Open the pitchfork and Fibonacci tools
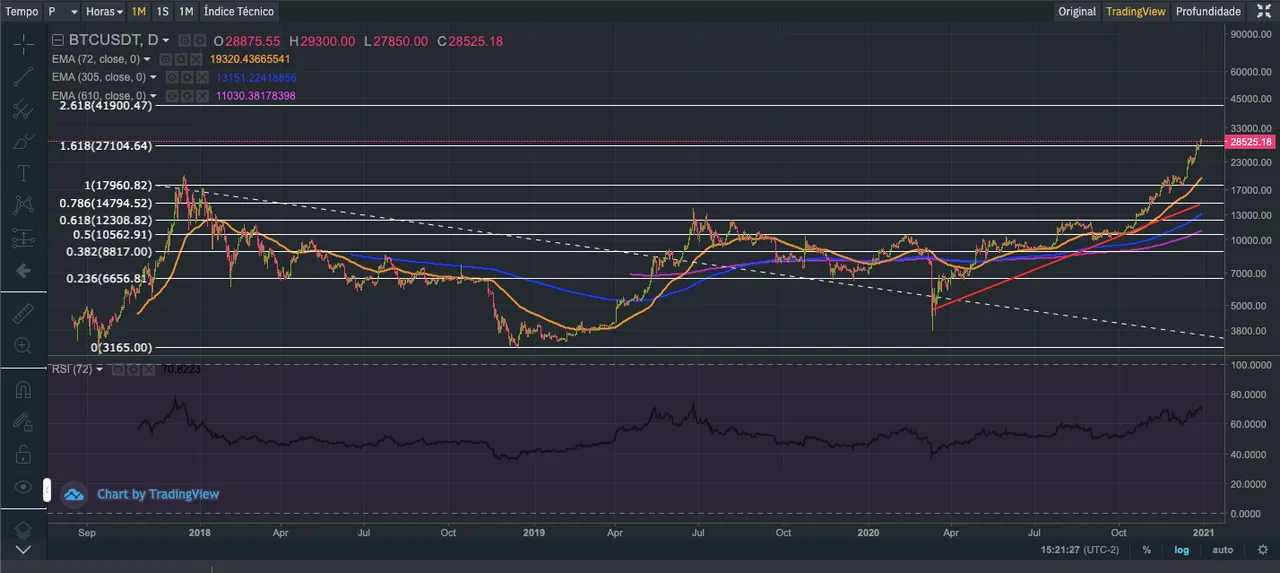Image resolution: width=1280 pixels, height=573 pixels. pyautogui.click(x=23, y=109)
